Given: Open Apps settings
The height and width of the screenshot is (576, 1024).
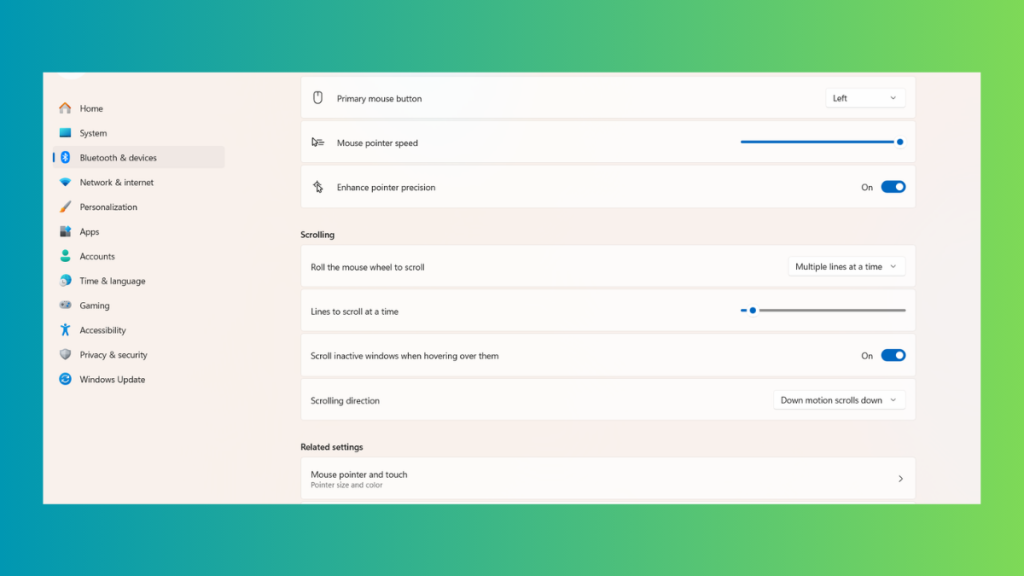Looking at the screenshot, I should pos(138,231).
